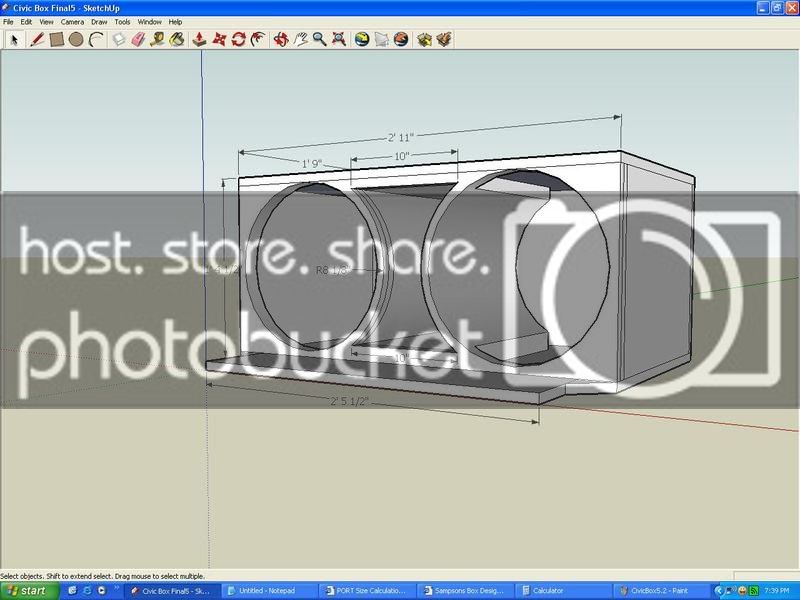Screen dimensions: 800x600
Task: Pick the Offset tool
Action: pos(258,39)
